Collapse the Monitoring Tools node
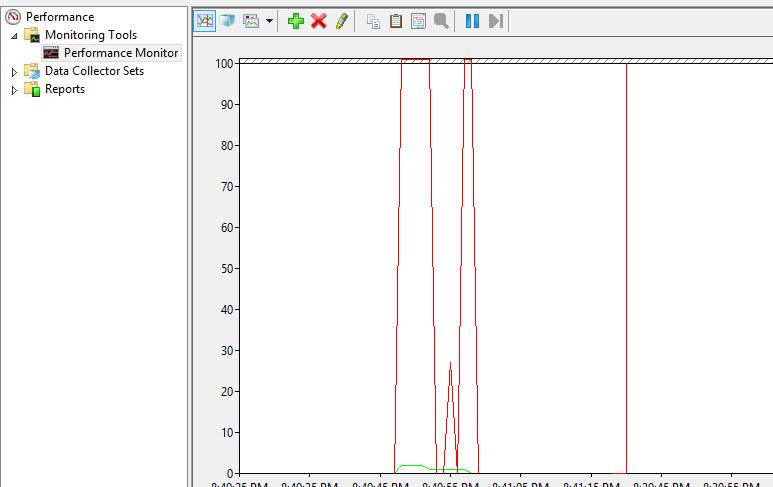 pos(14,35)
